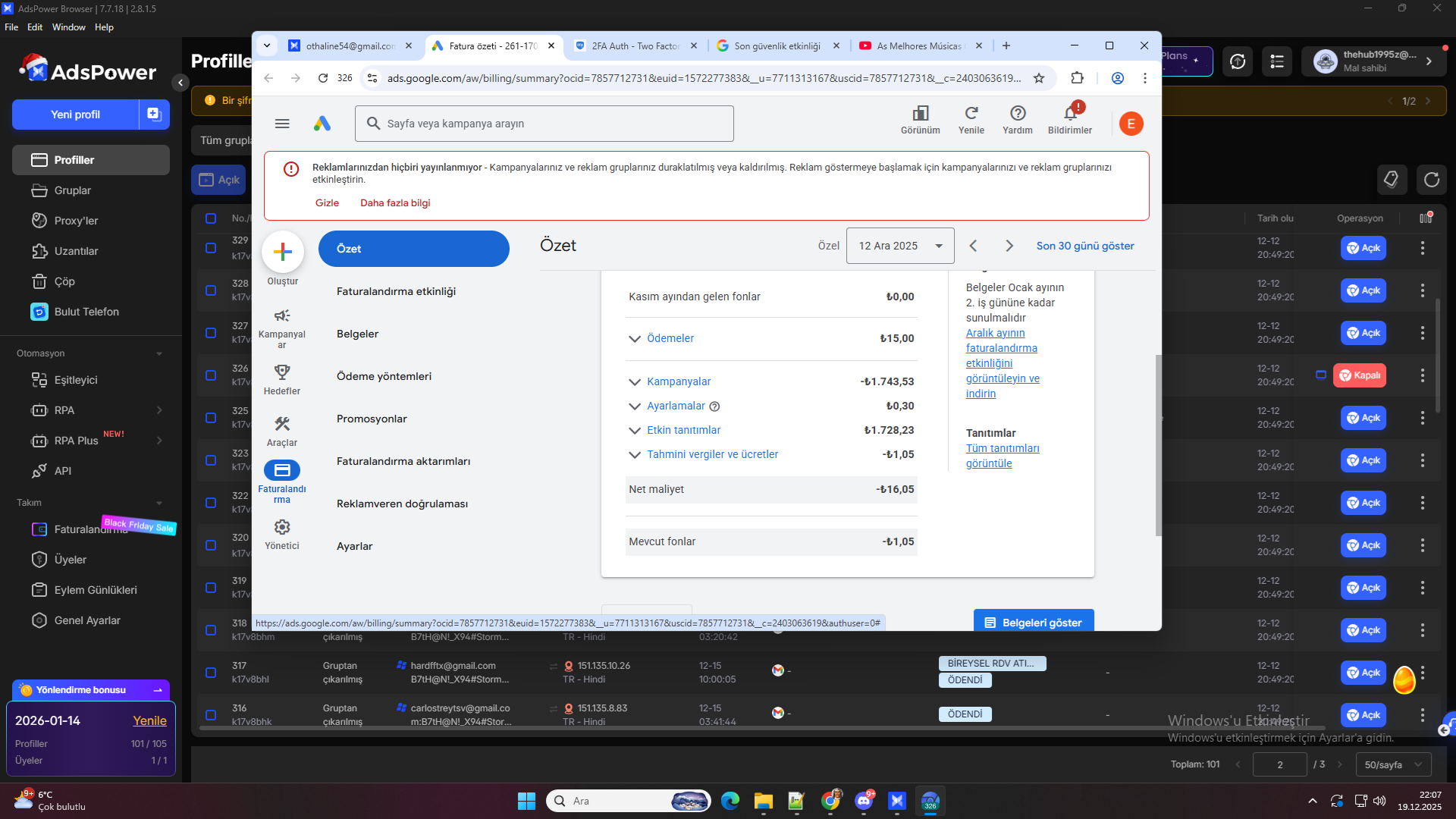Image resolution: width=1456 pixels, height=819 pixels.
Task: Open Faturalandırma etkinliği menu item
Action: coord(396,291)
